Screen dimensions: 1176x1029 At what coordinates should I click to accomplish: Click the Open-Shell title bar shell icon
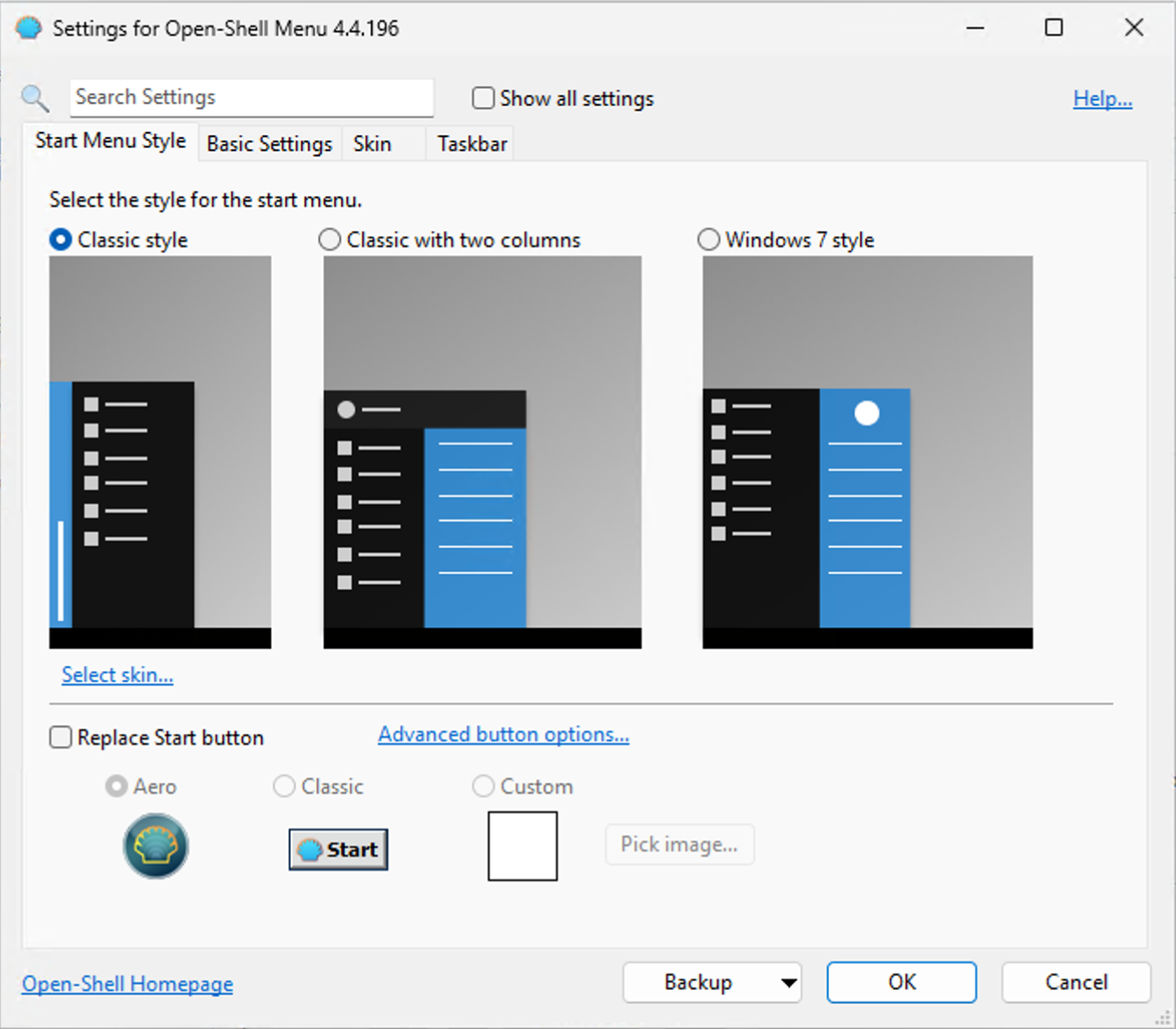pos(29,28)
